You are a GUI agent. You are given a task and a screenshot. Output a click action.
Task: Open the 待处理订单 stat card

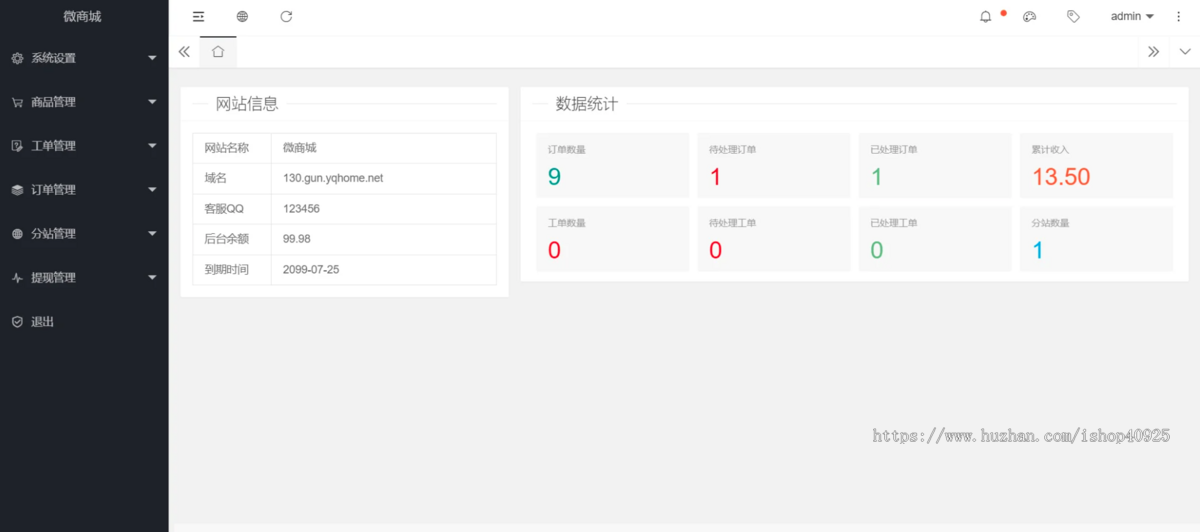point(774,165)
